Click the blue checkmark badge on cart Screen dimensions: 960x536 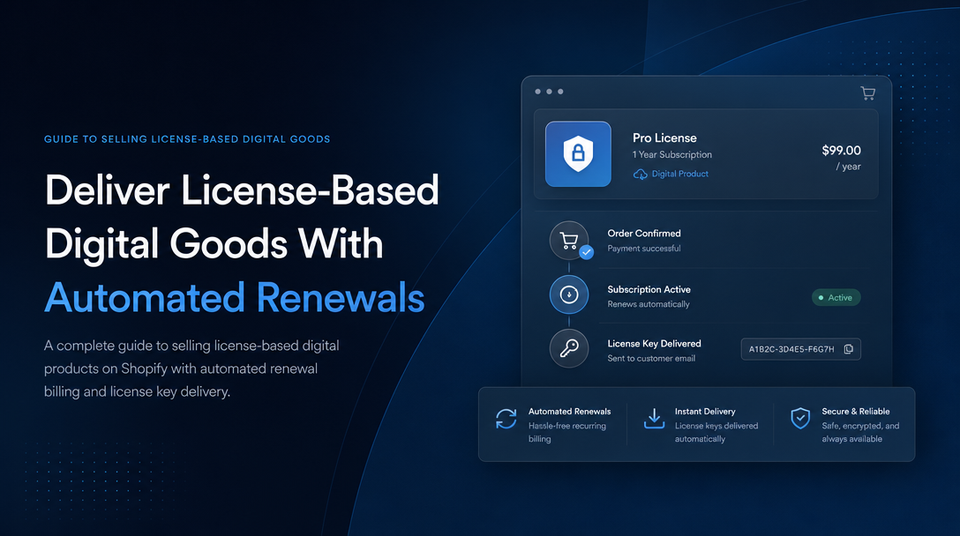587,252
